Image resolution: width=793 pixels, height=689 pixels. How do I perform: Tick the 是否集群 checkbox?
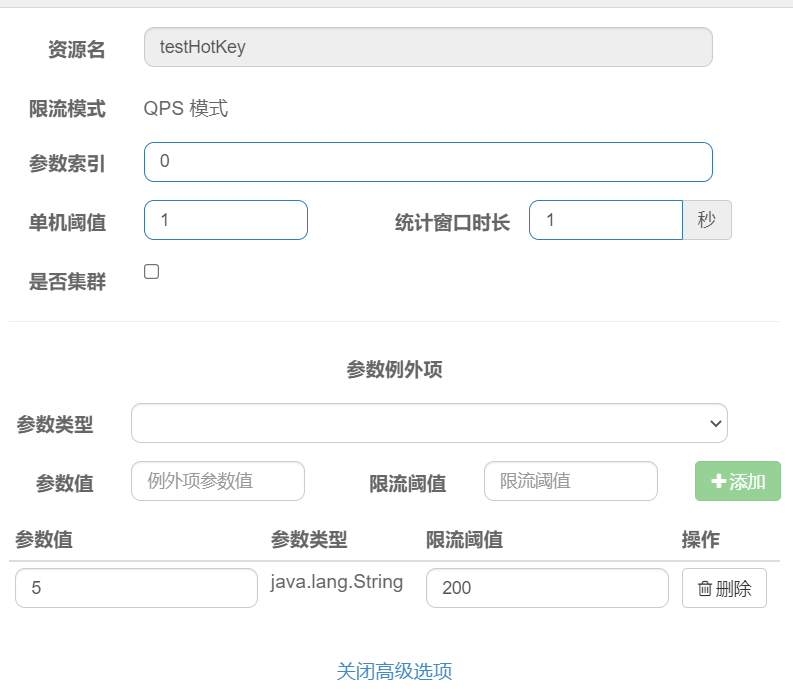click(151, 272)
